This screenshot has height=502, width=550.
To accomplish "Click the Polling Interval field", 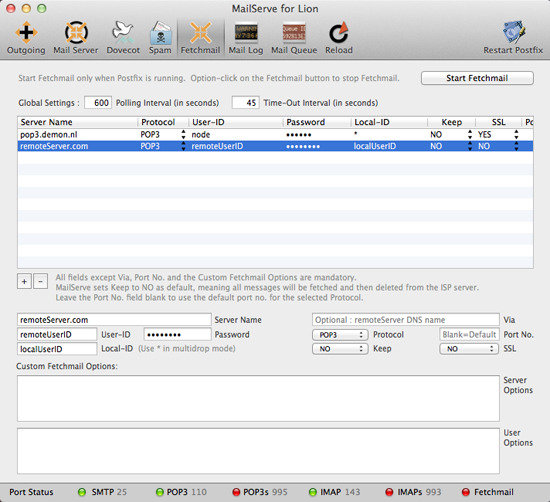I will [98, 103].
